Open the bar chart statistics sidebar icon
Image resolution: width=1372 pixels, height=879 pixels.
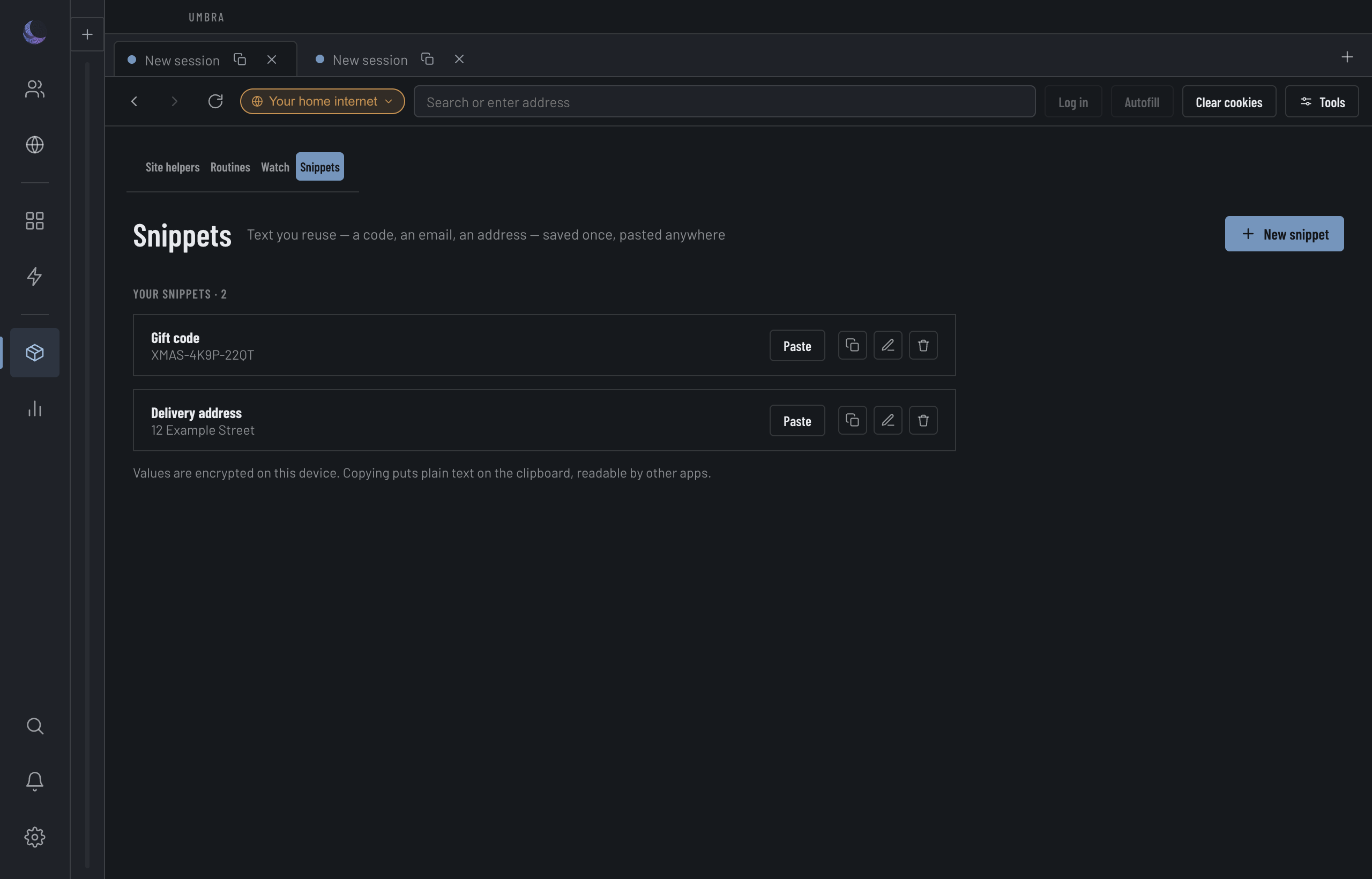35,408
